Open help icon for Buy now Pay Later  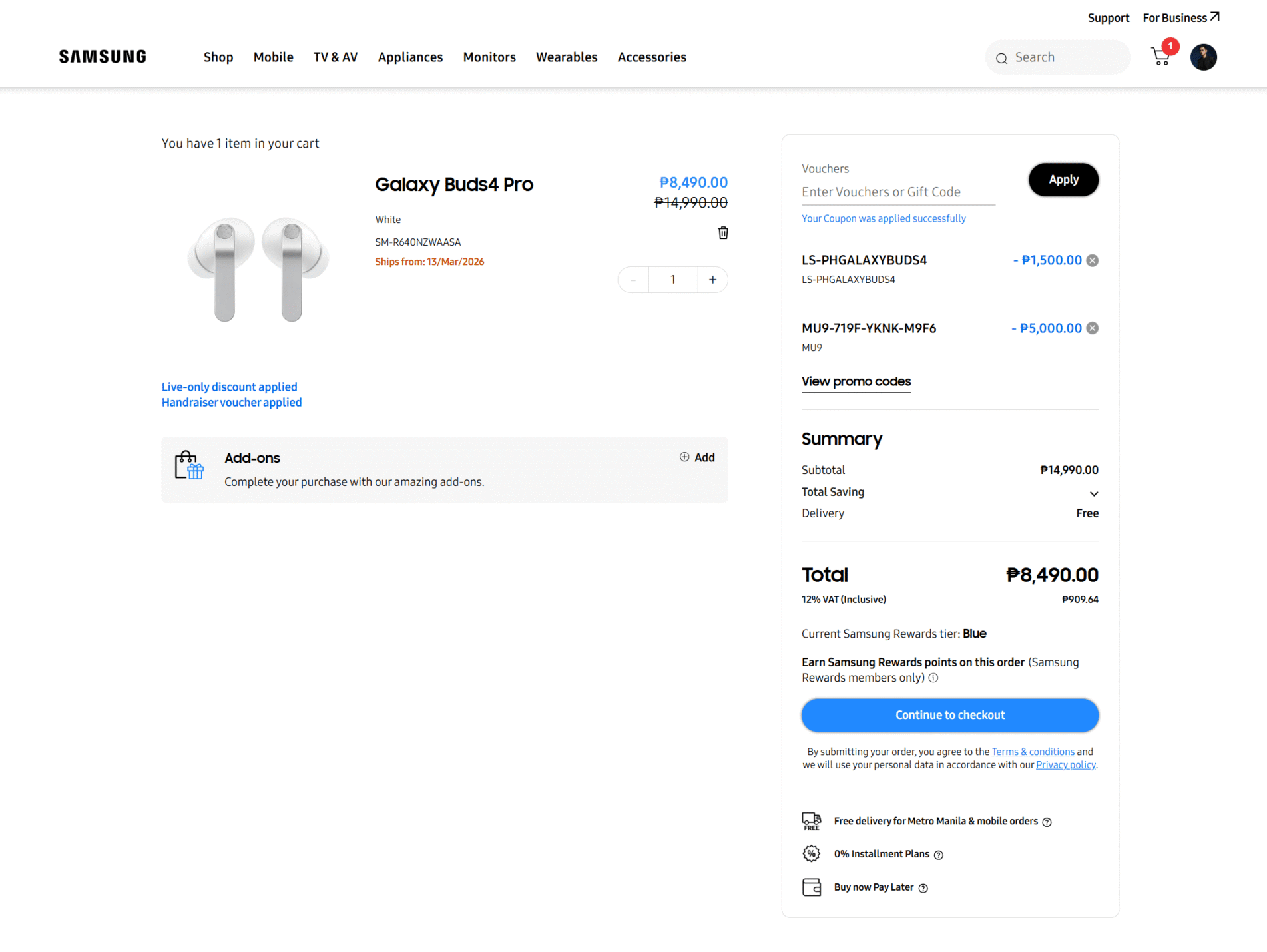pos(923,888)
